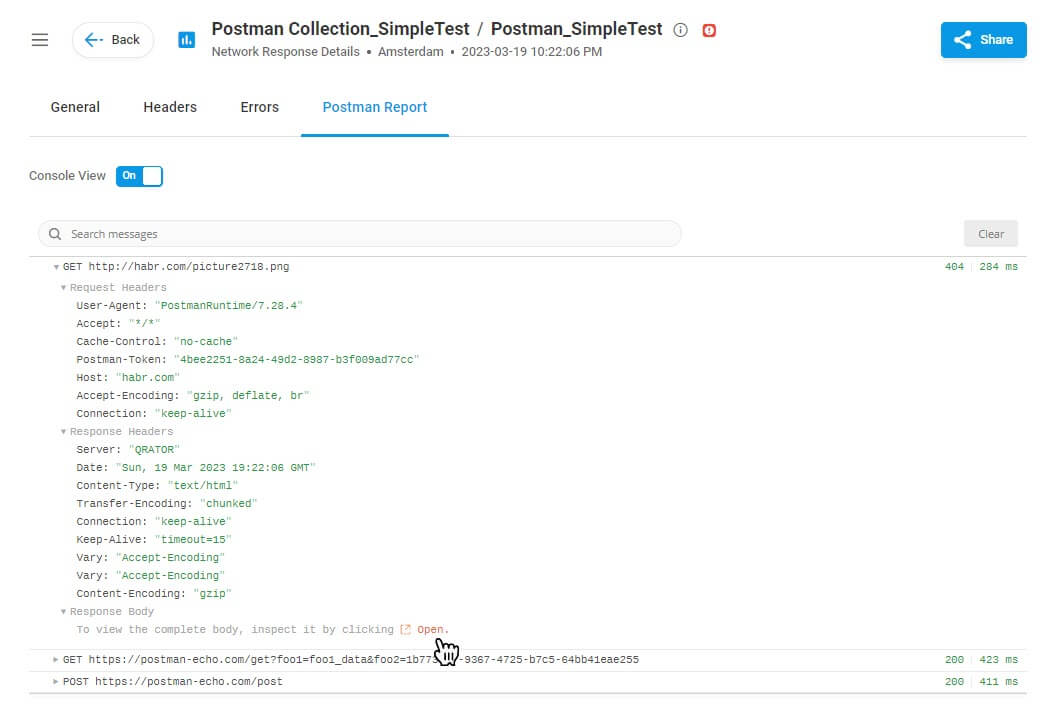Screen dimensions: 1055x705
Task: Click the info icon beside Postman_SimpleTest
Action: point(680,30)
